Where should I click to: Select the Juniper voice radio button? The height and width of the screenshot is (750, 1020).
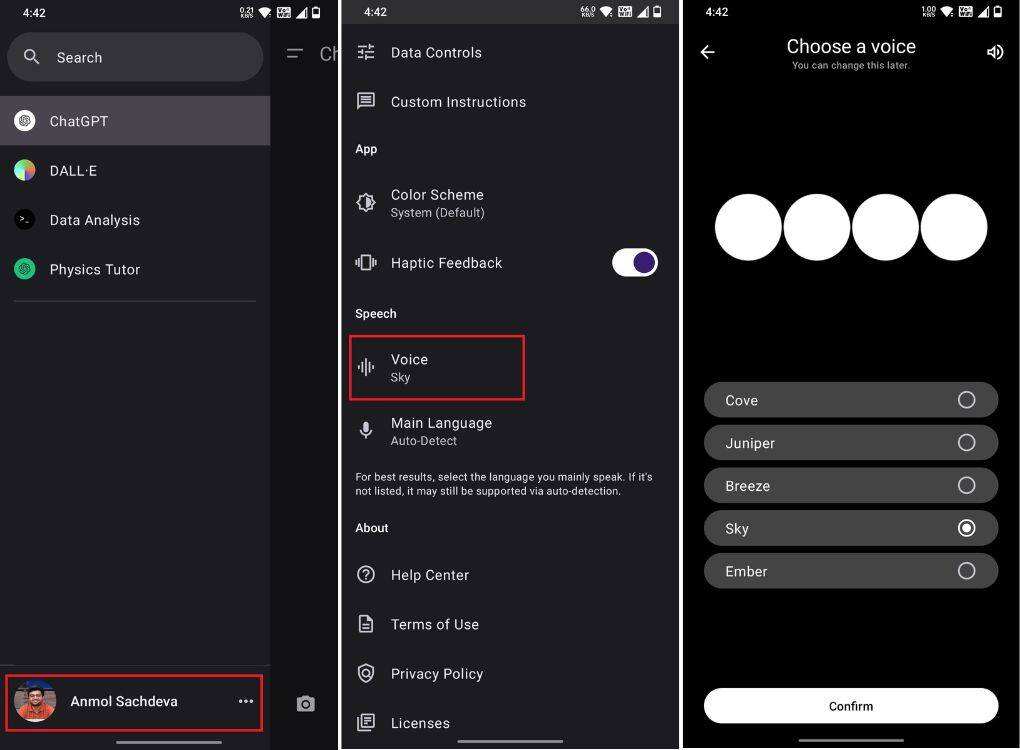[x=967, y=442]
